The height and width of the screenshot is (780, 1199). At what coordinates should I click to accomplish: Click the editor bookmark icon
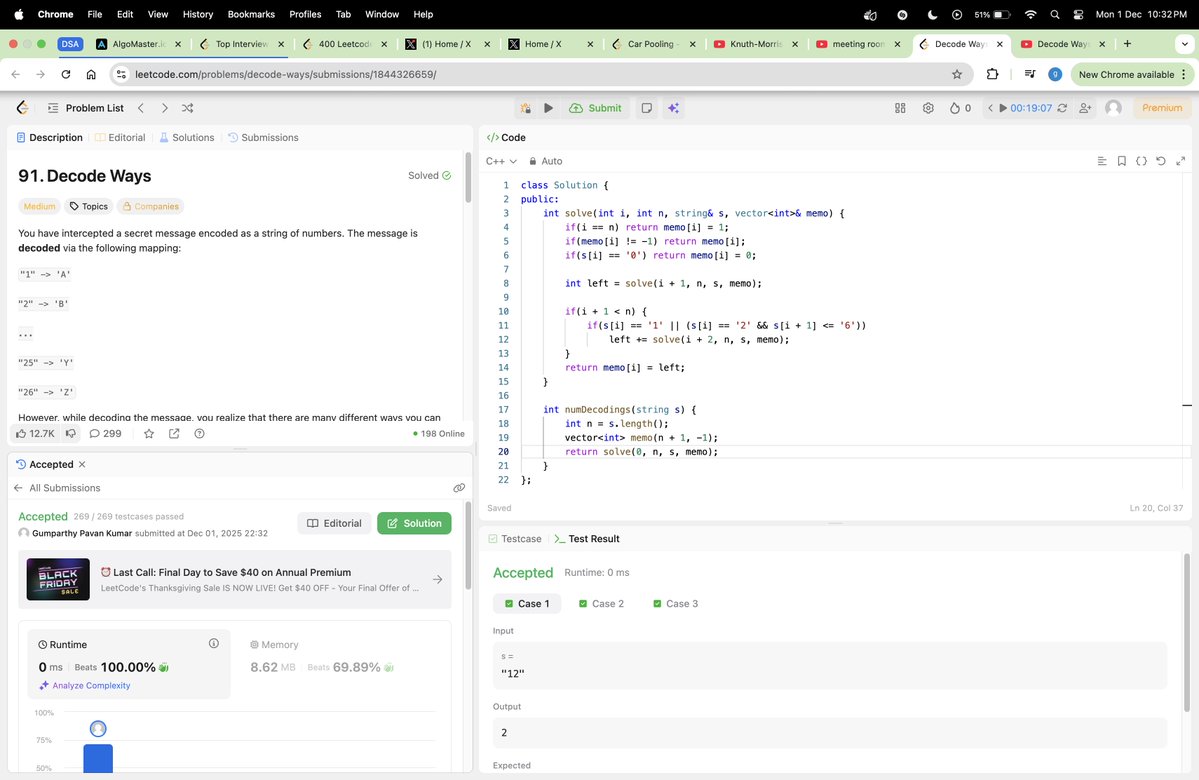click(x=1122, y=161)
